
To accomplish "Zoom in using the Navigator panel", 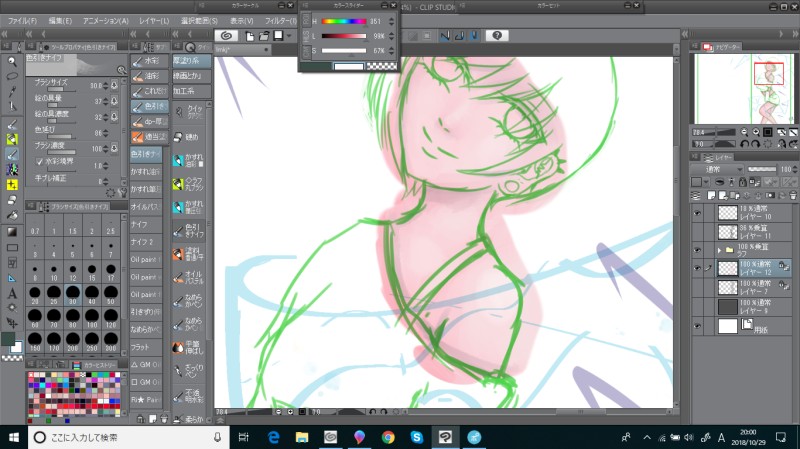I will point(756,132).
